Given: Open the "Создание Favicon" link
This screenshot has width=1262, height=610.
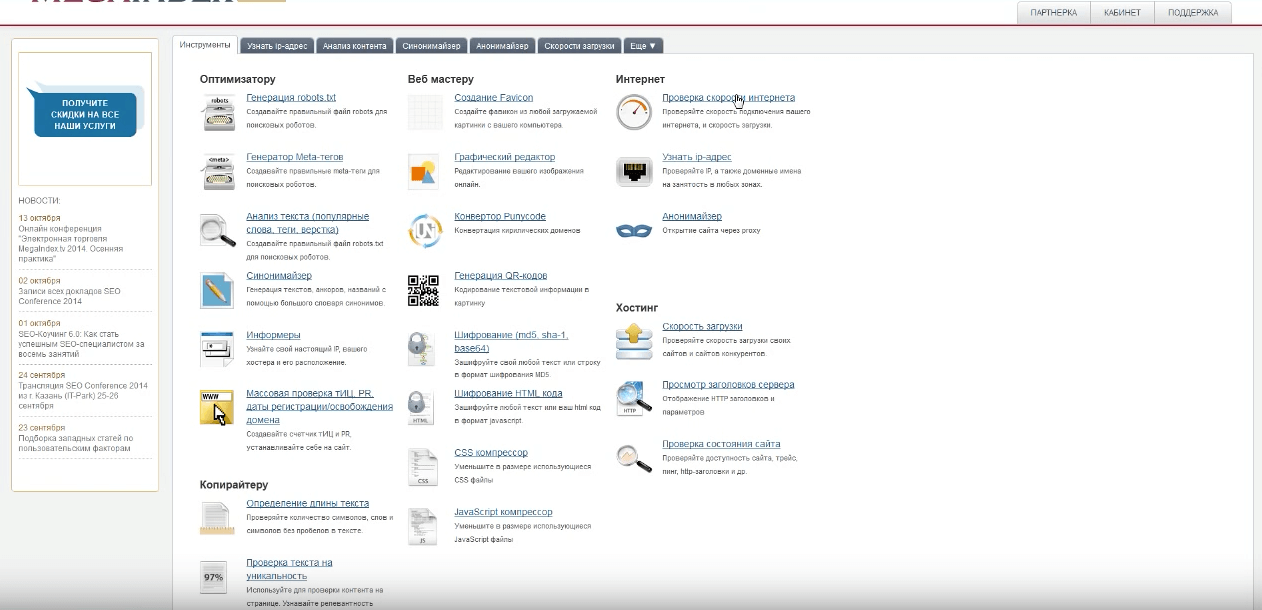Looking at the screenshot, I should point(493,98).
